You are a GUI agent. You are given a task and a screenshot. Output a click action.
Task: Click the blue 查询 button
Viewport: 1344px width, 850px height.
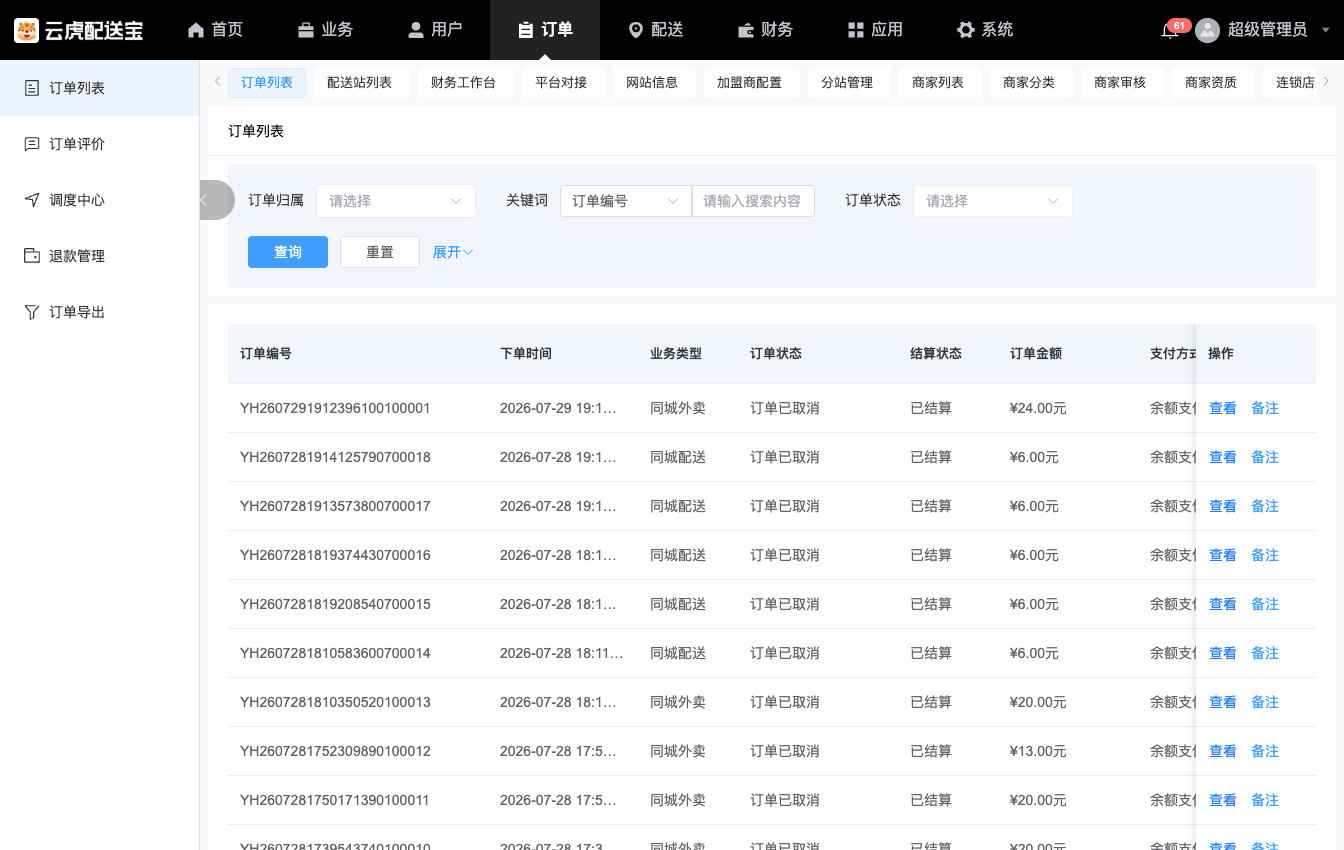pos(288,252)
